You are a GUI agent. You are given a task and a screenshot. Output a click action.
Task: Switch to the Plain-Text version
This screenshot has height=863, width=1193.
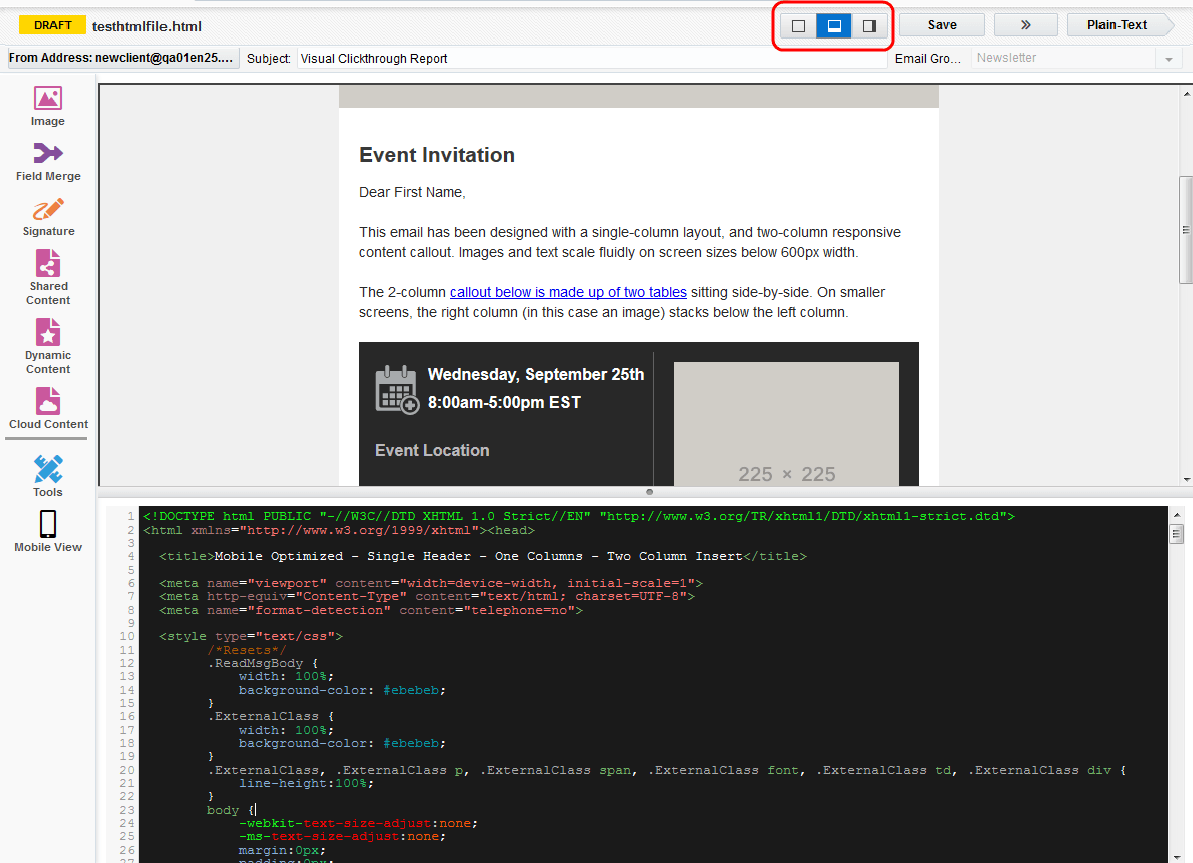point(1117,25)
